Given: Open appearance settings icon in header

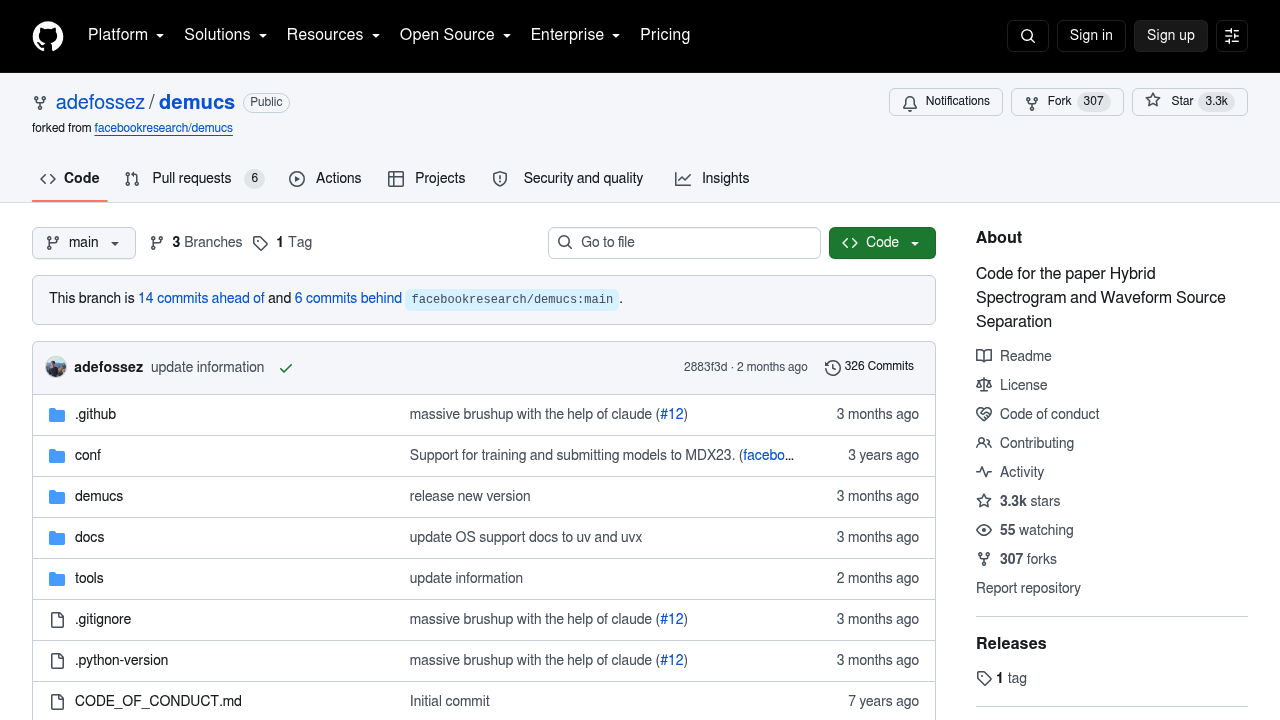Looking at the screenshot, I should click(x=1232, y=36).
